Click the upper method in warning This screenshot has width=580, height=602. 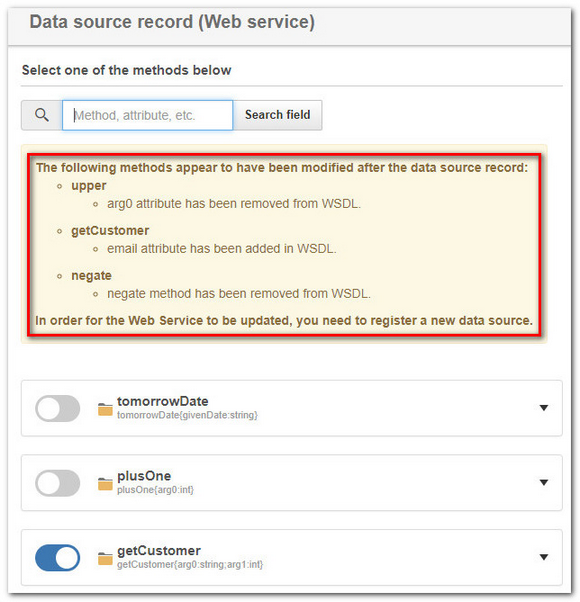(x=89, y=186)
